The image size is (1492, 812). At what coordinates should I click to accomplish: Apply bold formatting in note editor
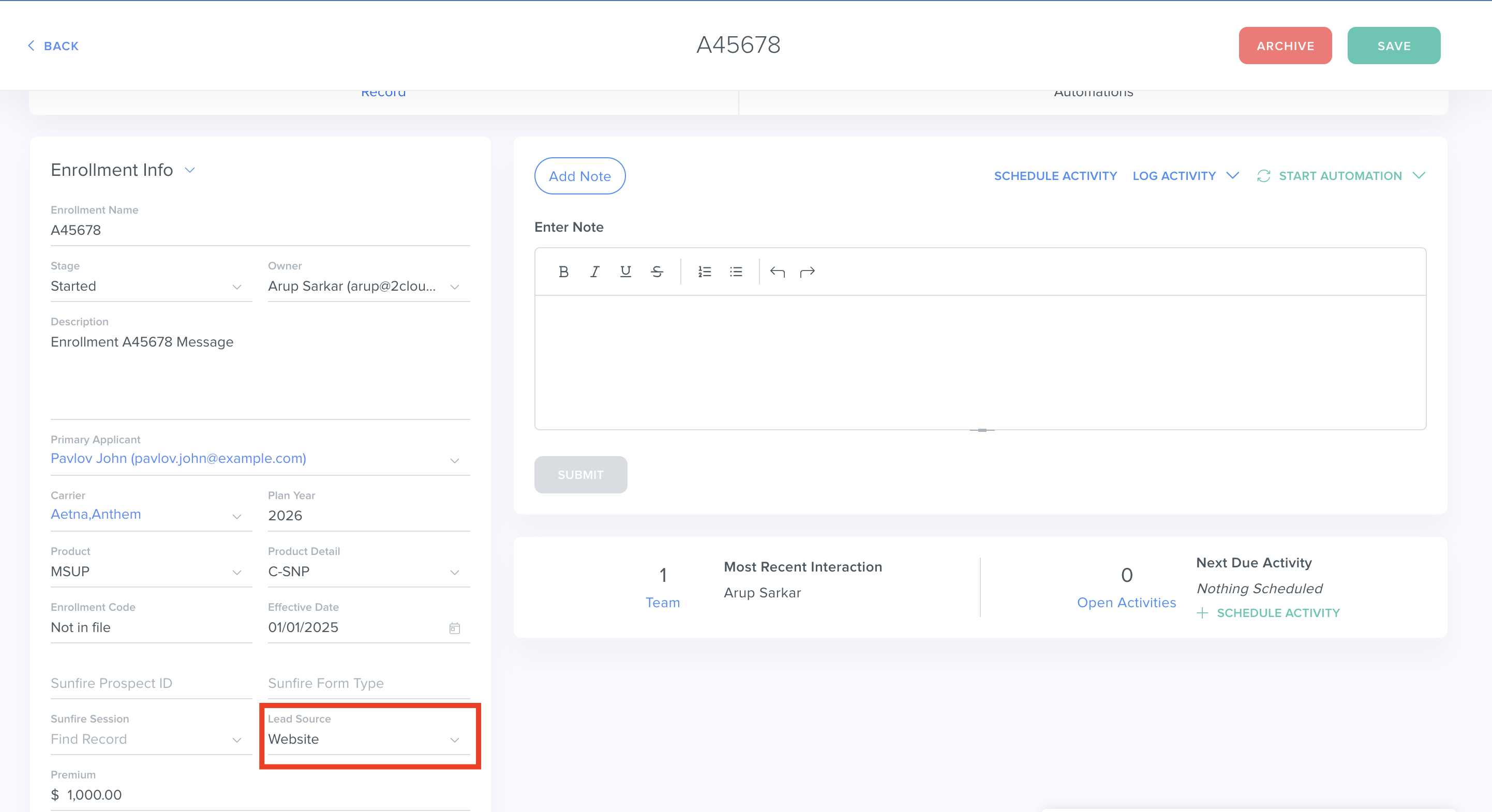[x=563, y=272]
